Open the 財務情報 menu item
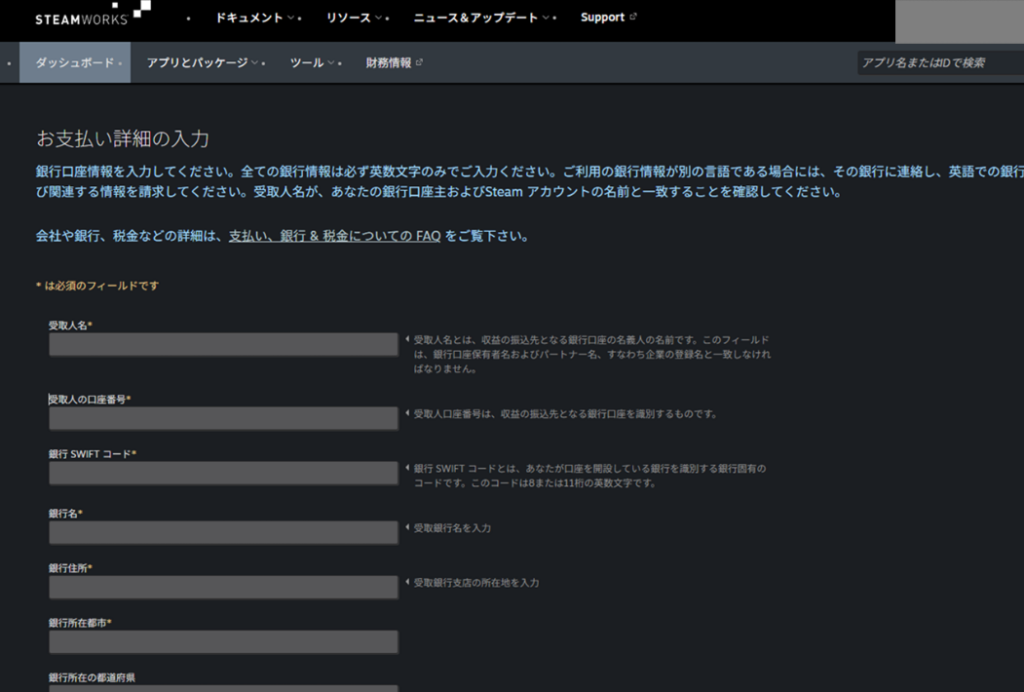Viewport: 1024px width, 692px height. (388, 63)
